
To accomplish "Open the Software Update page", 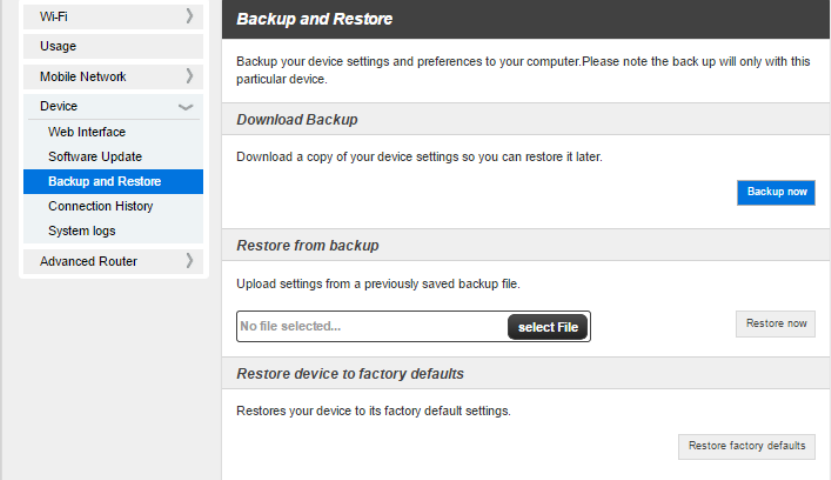I will pyautogui.click(x=95, y=157).
